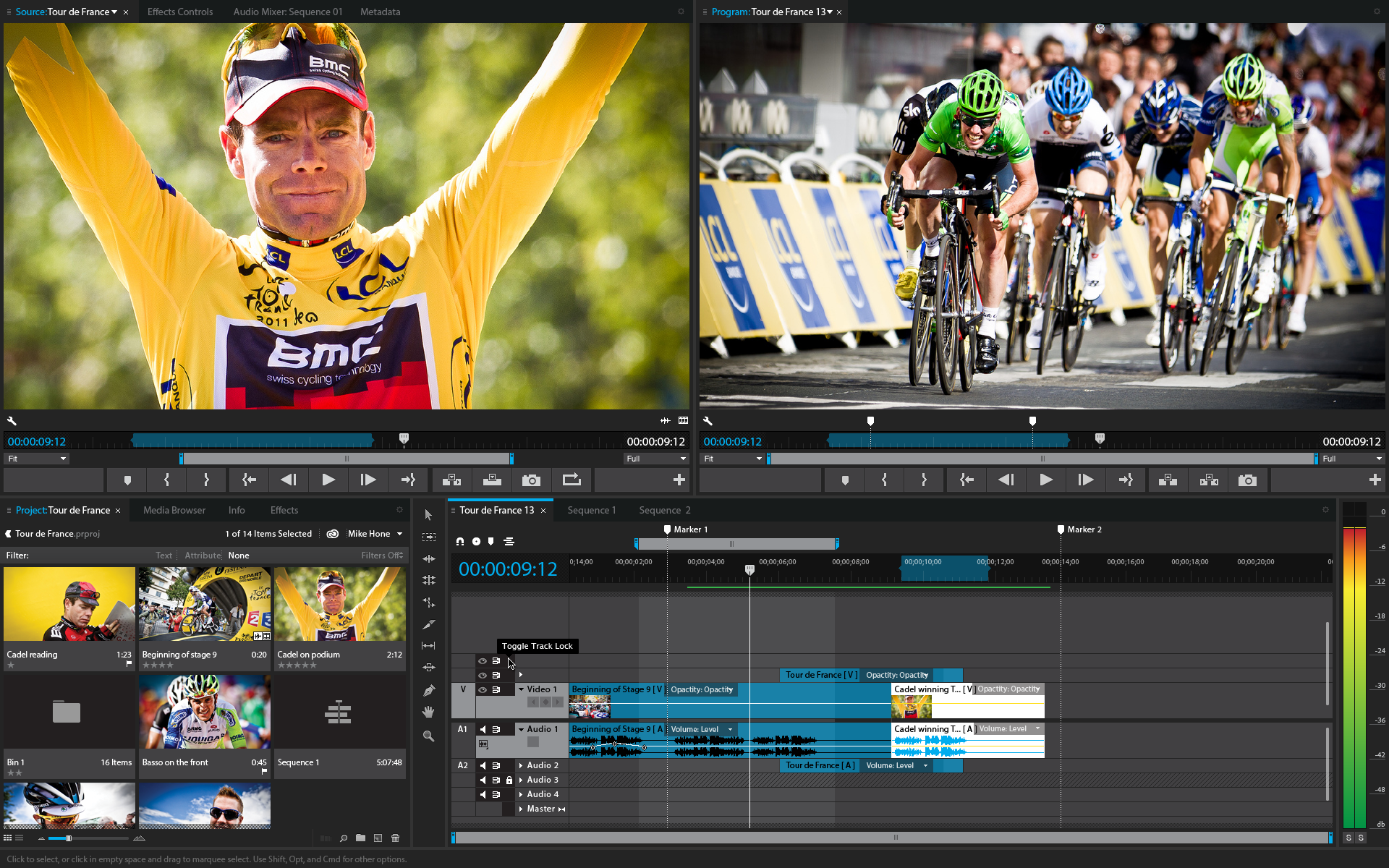Click Export Frame camera in Program monitor
The height and width of the screenshot is (868, 1389).
point(1247,480)
